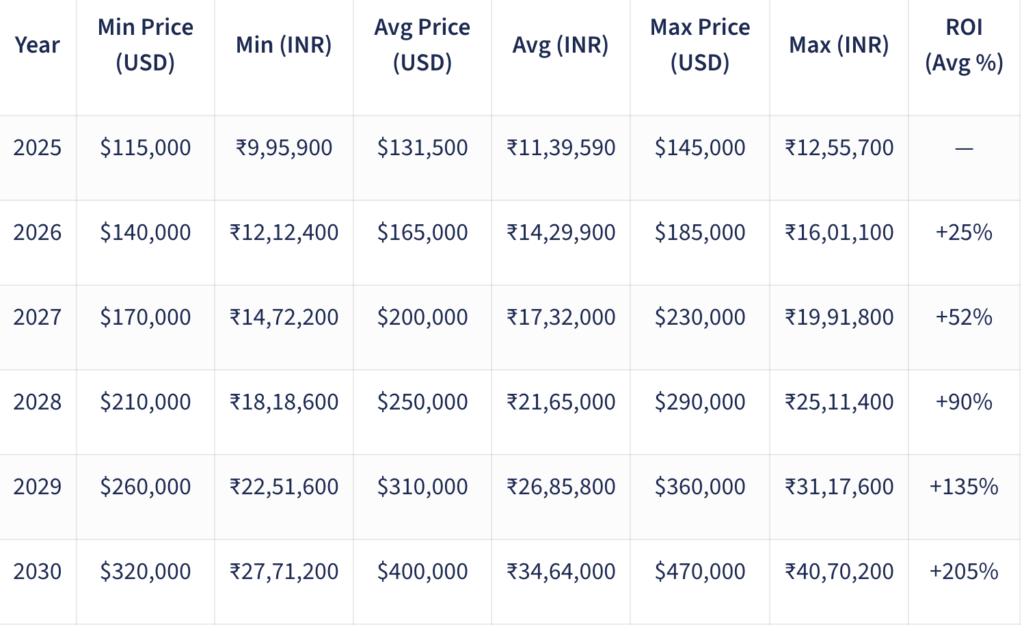Click the +205% ROI cell
Screen dimensions: 1024x631
point(964,572)
